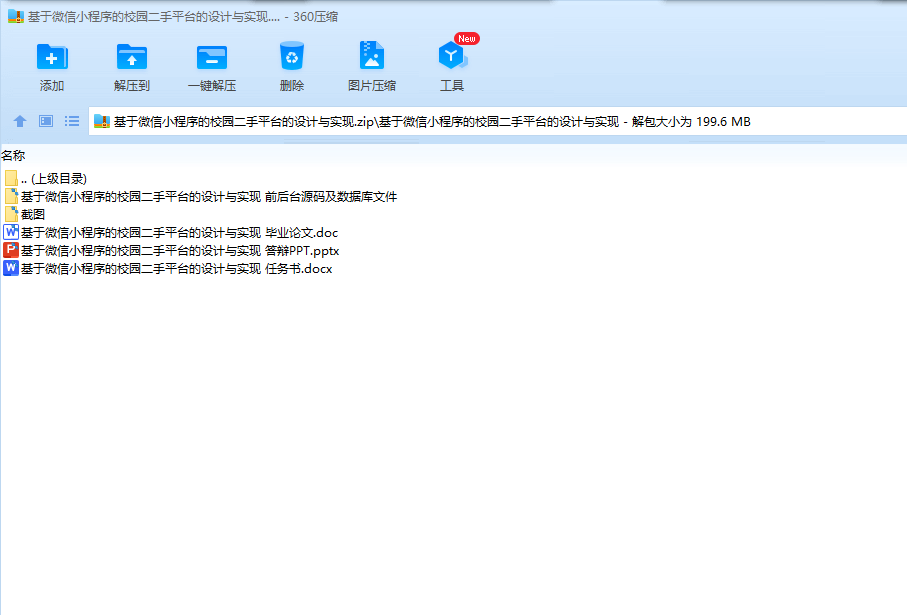Click the 一键解压 one-click extract icon

(x=212, y=57)
